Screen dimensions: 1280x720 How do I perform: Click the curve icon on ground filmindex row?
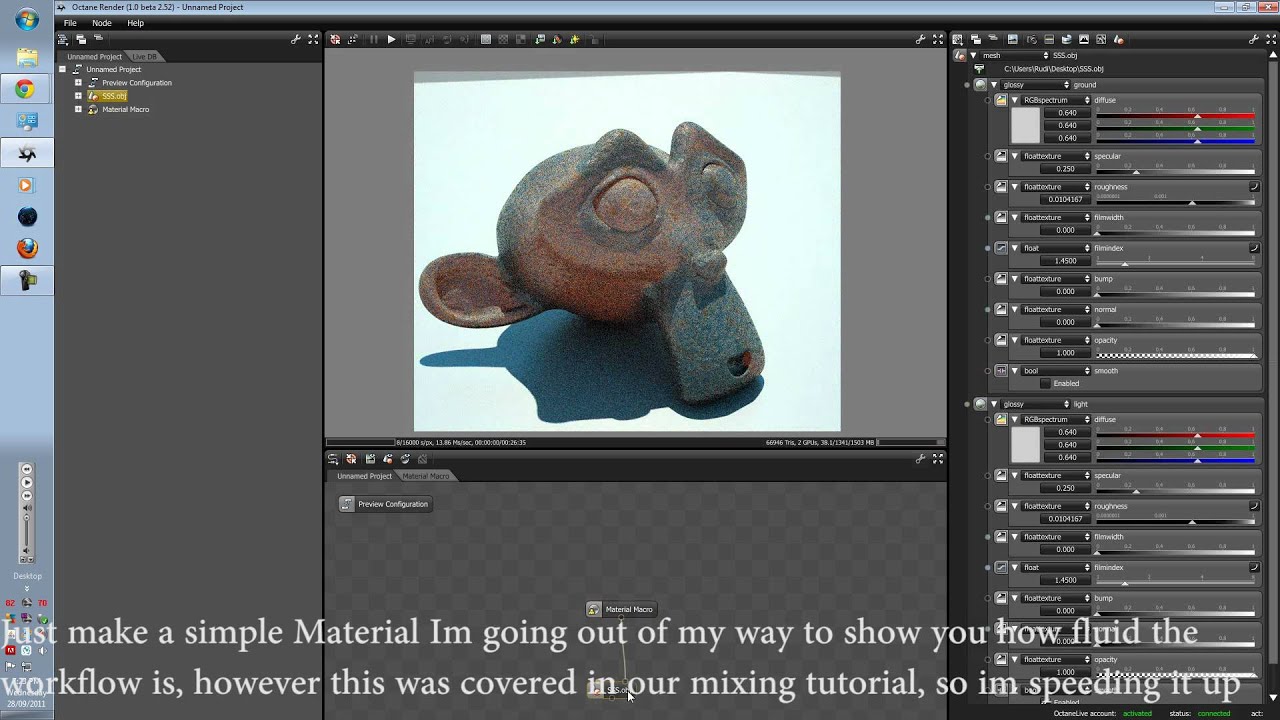coord(1254,248)
